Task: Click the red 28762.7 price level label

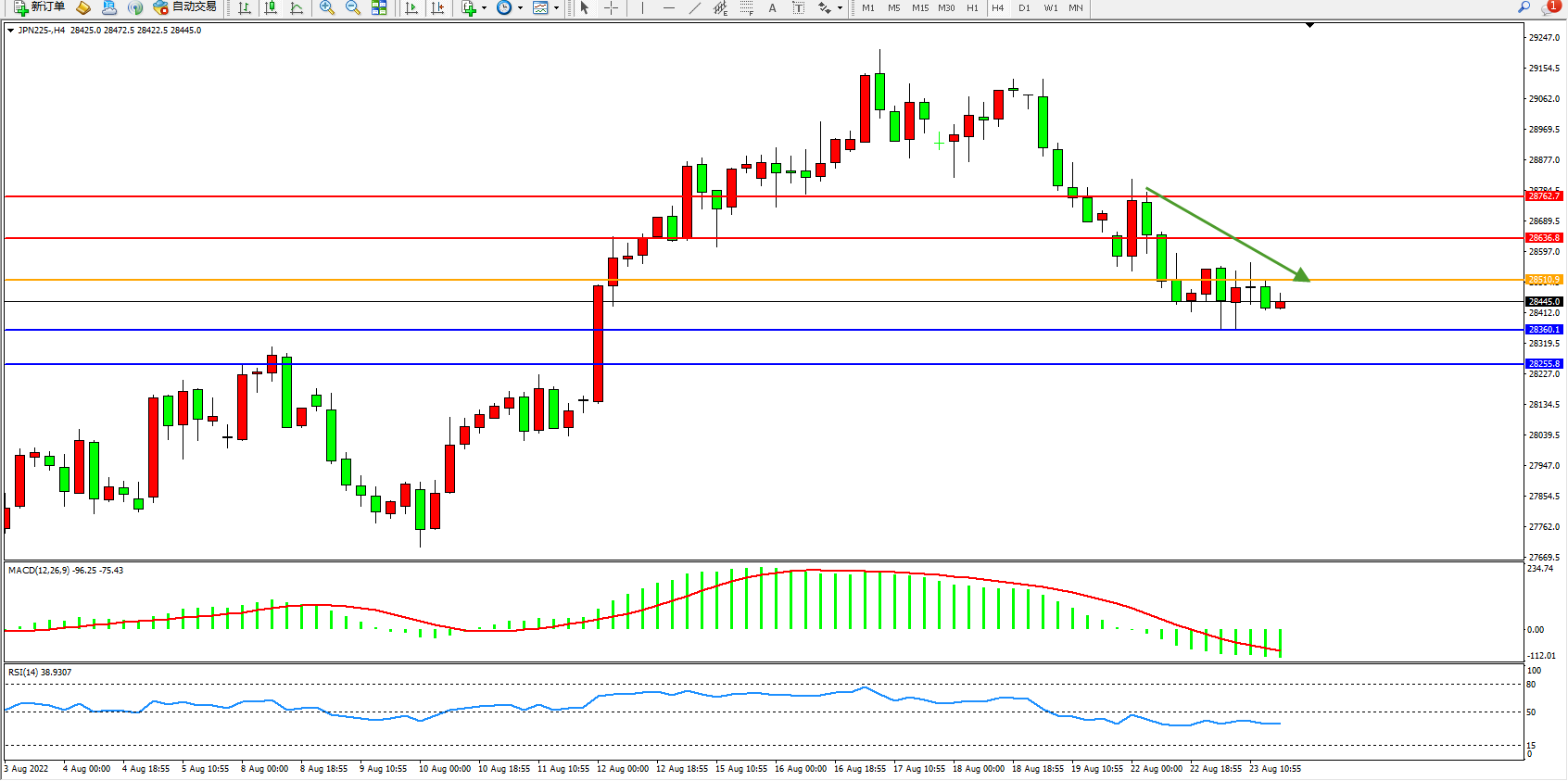Action: (x=1544, y=196)
